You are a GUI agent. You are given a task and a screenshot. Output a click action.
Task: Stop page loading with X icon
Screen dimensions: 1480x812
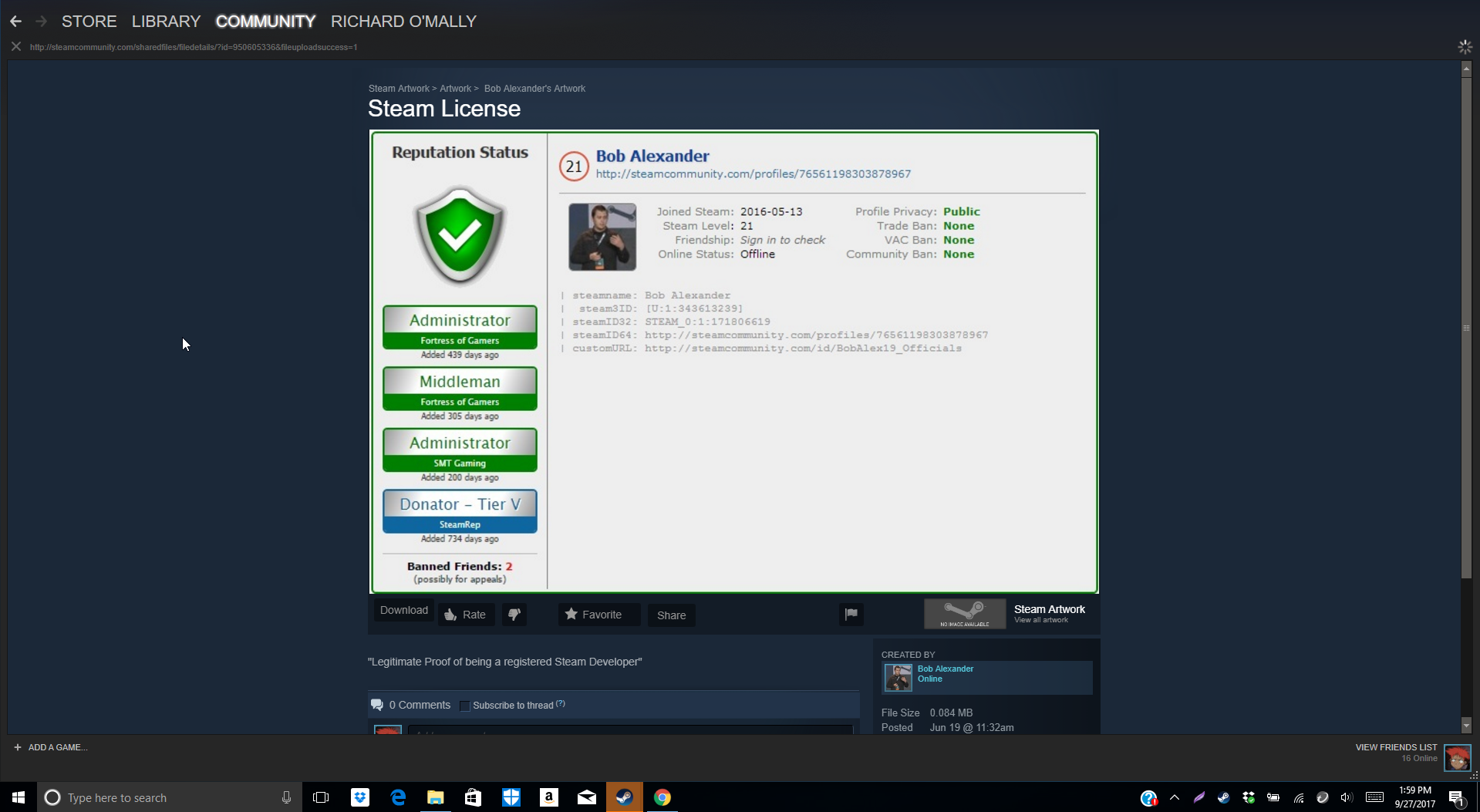coord(15,47)
